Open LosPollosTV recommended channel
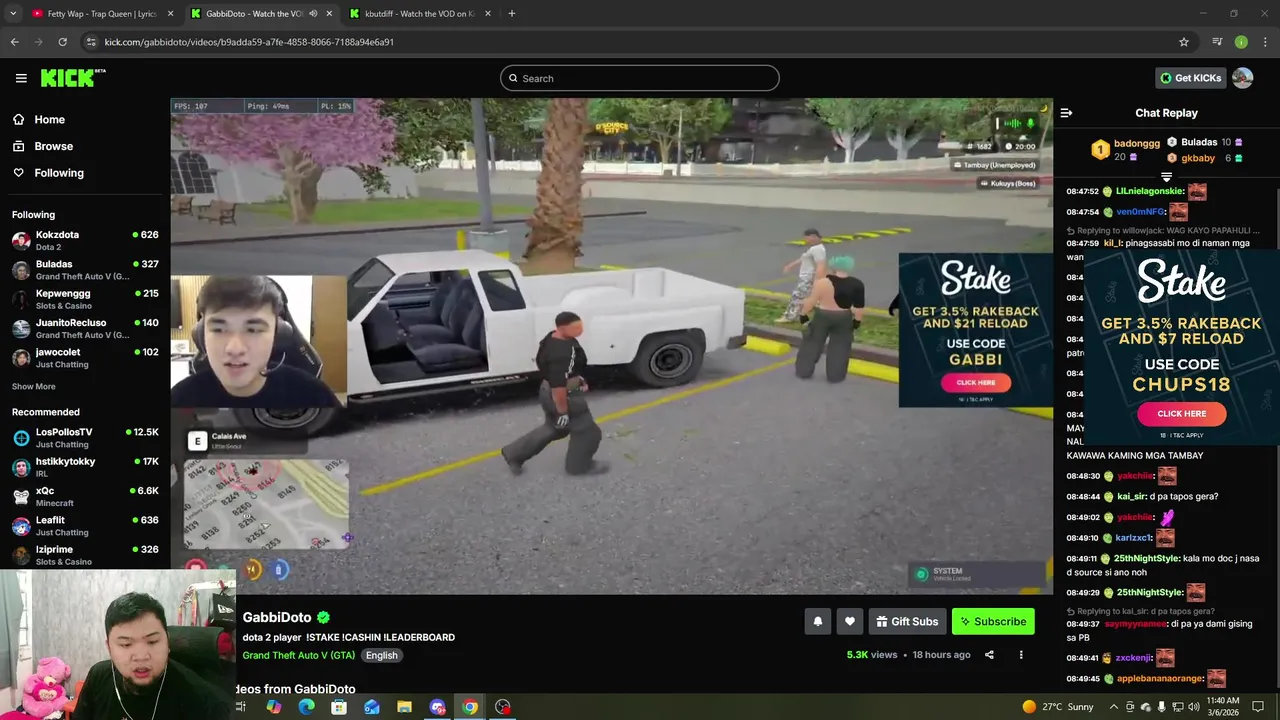Viewport: 1280px width, 720px height. click(x=85, y=438)
